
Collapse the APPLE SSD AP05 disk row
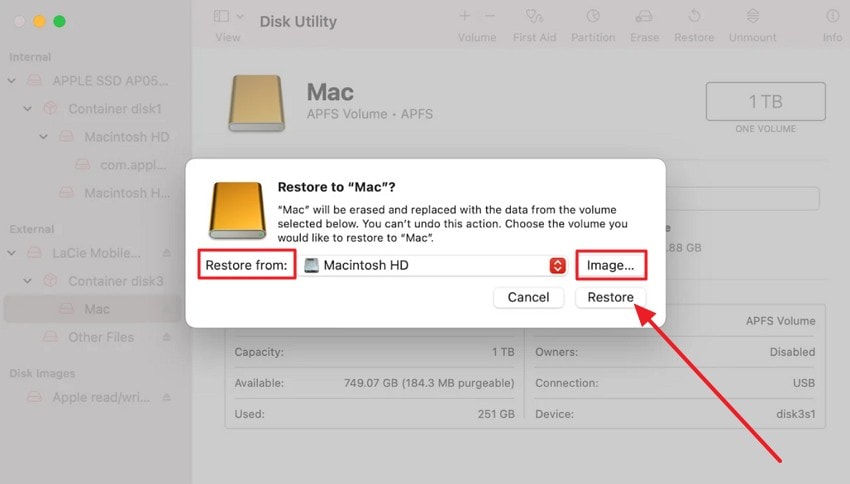point(11,81)
